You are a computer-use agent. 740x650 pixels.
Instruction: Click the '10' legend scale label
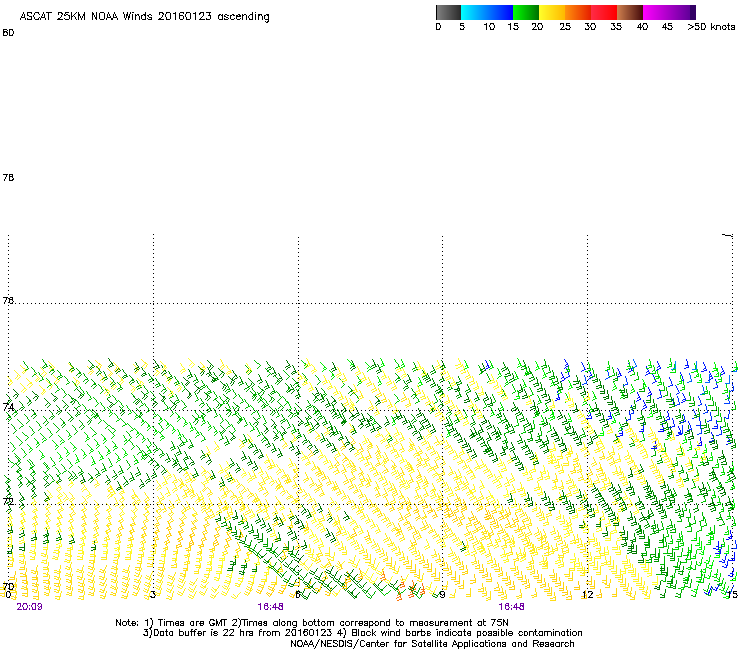(489, 27)
